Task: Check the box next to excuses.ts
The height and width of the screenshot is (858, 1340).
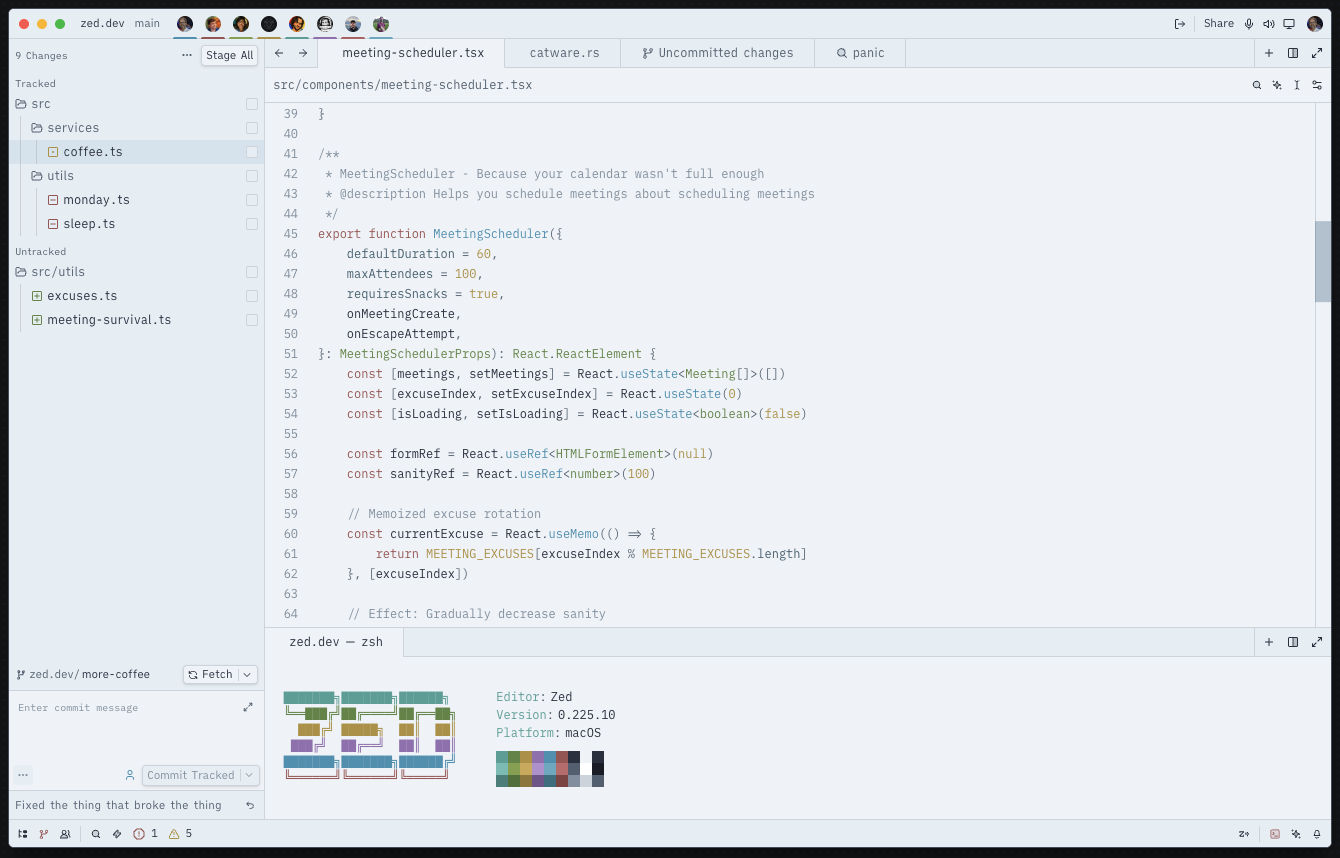Action: coord(252,296)
